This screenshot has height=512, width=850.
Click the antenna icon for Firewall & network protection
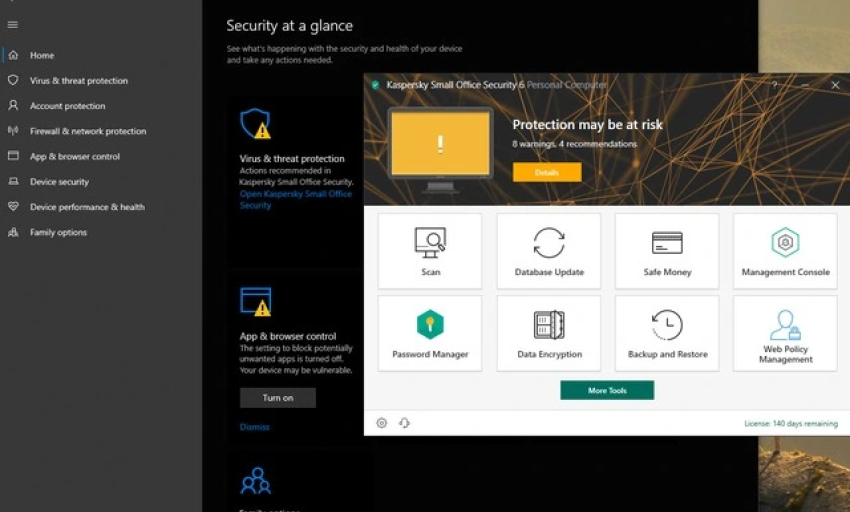(14, 131)
